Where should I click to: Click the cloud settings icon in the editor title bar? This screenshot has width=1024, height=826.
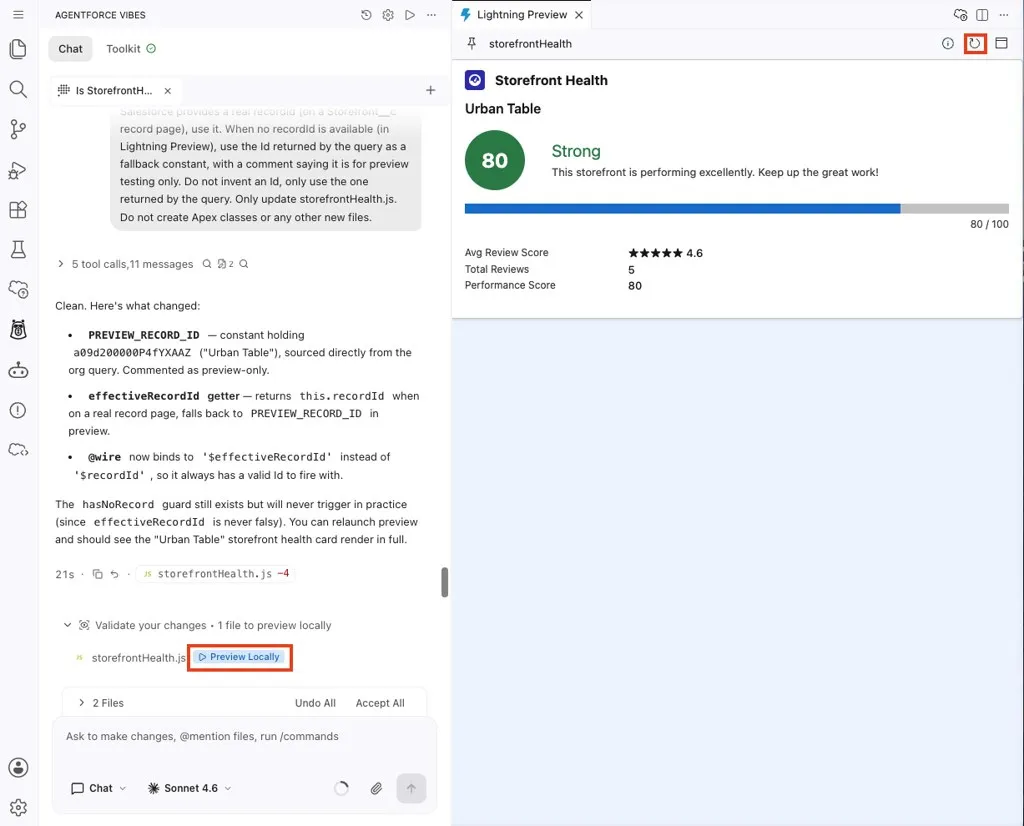click(x=960, y=14)
